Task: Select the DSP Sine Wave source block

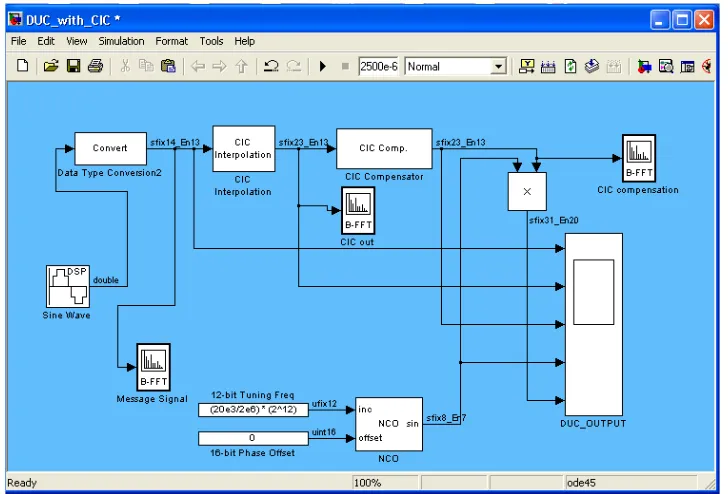Action: (x=68, y=286)
